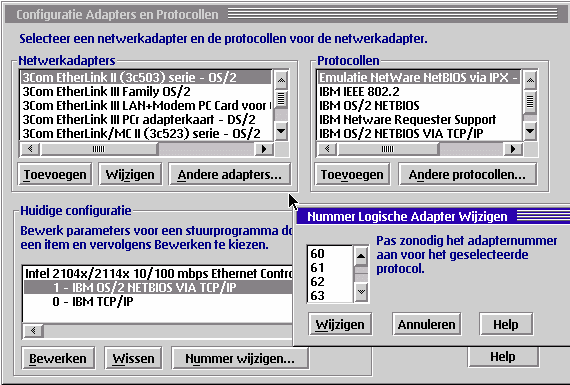Click the Bewerken button

58,358
